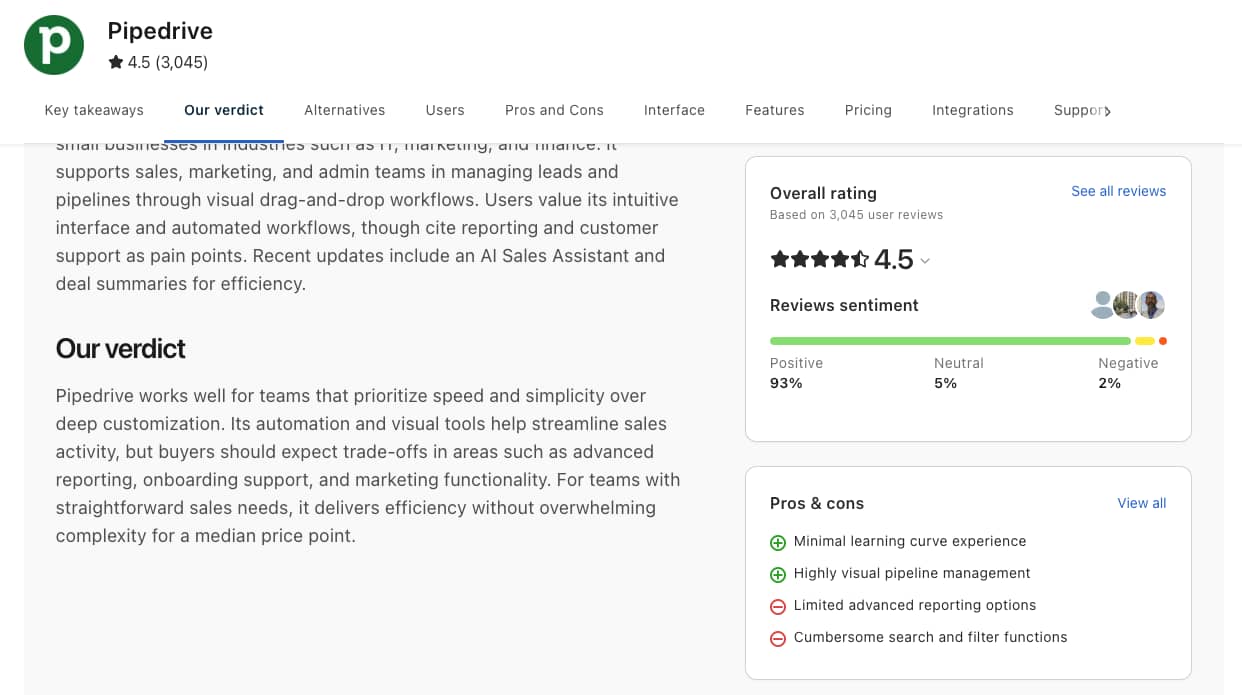
Task: Click Limited advanced reporting options text
Action: (915, 605)
